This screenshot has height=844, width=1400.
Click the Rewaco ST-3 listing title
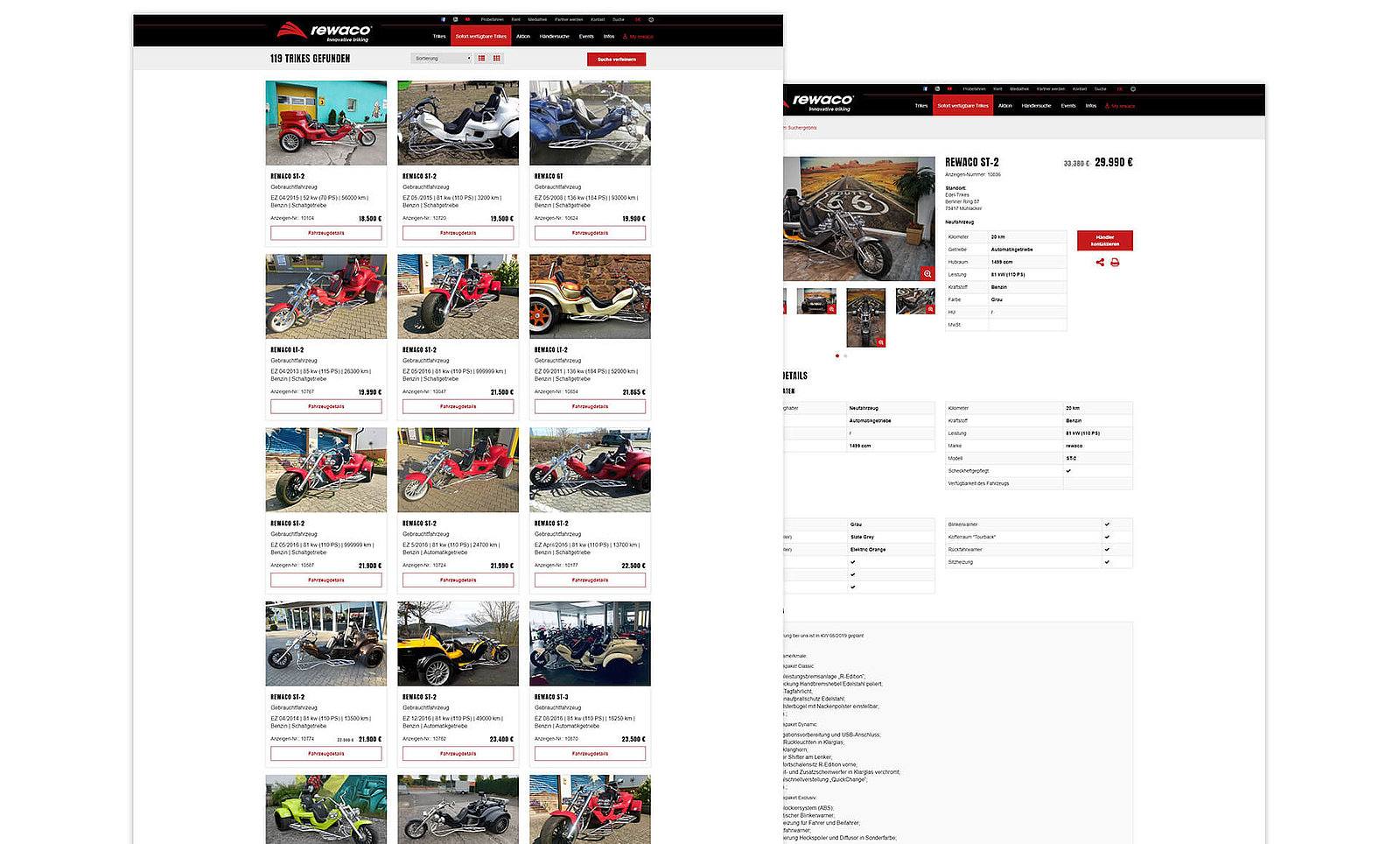point(551,697)
